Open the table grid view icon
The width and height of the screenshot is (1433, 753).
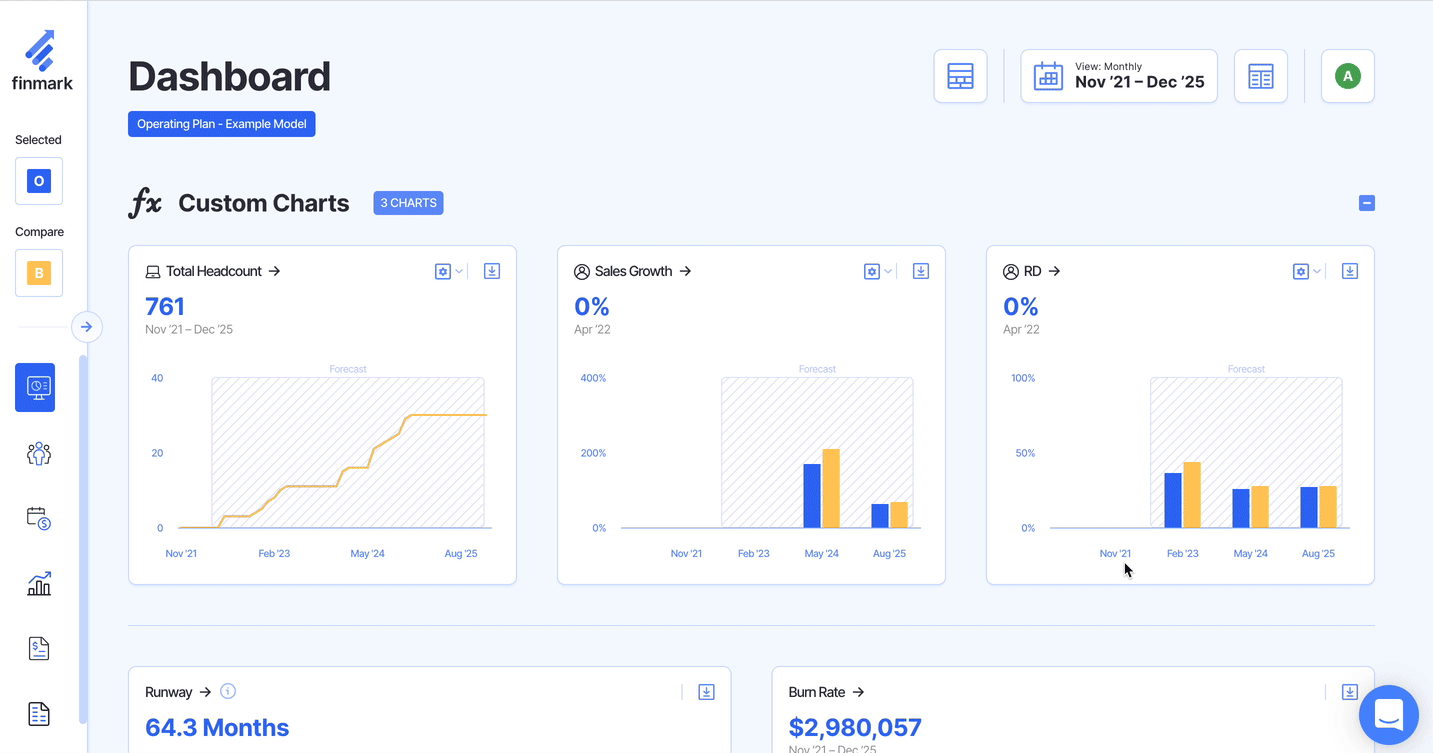[x=960, y=76]
